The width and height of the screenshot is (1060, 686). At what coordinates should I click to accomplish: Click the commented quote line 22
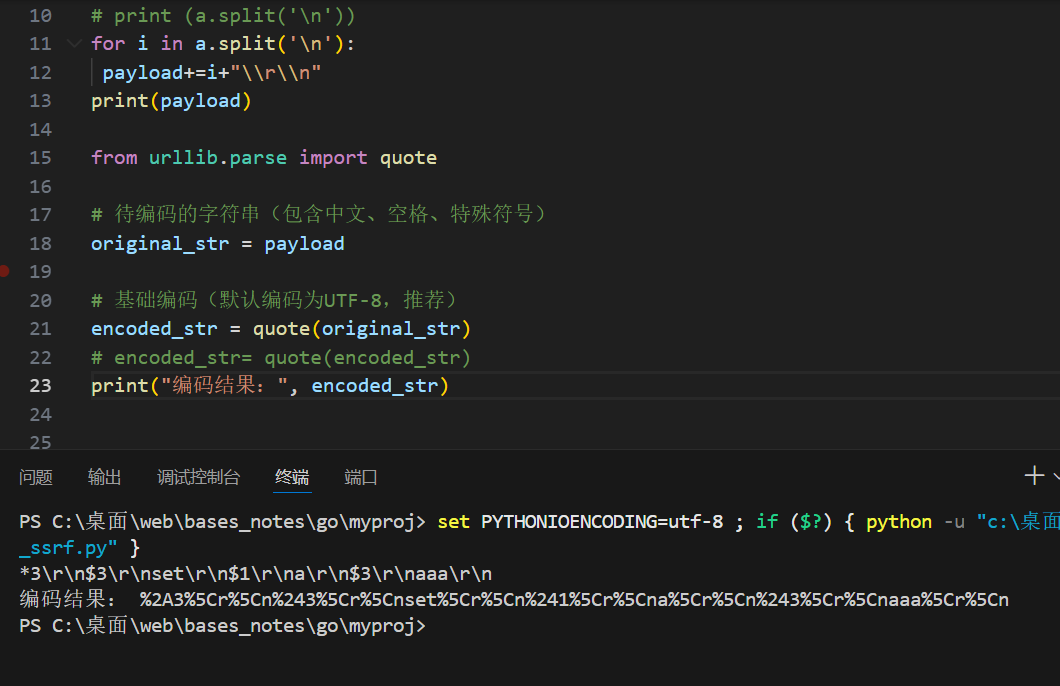pos(281,358)
